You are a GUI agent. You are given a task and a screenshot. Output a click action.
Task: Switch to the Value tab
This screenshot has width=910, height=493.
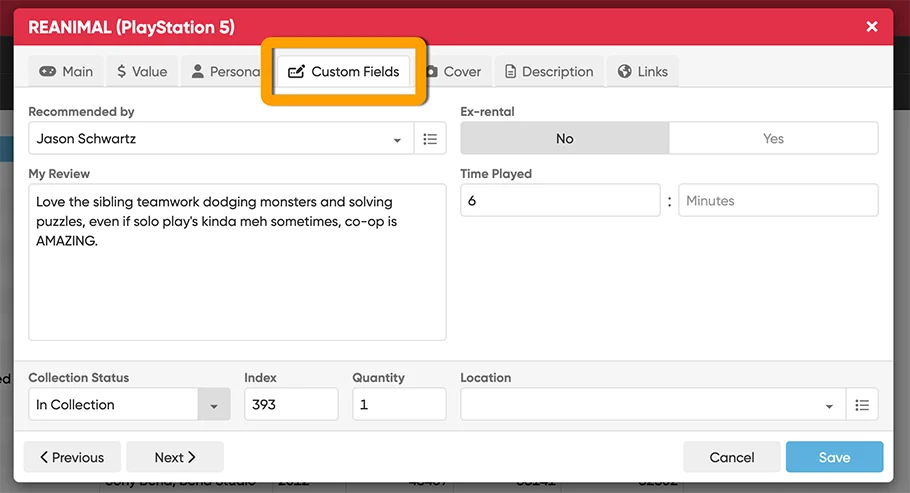coord(142,72)
